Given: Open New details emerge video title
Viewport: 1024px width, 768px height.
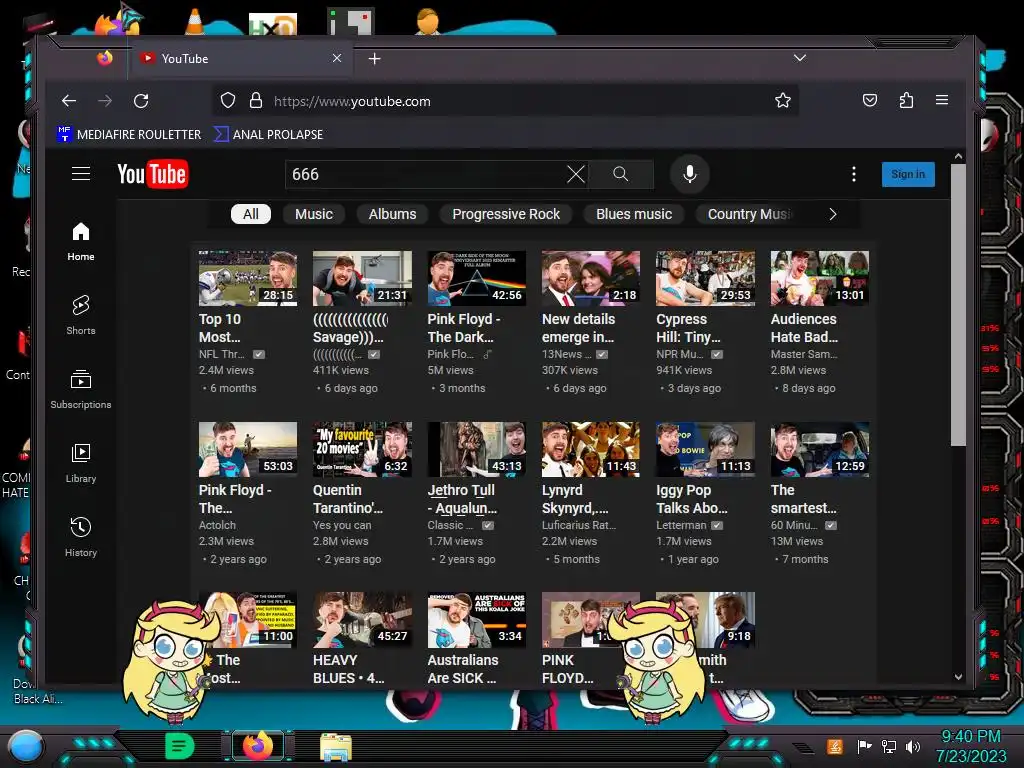Looking at the screenshot, I should pyautogui.click(x=578, y=328).
